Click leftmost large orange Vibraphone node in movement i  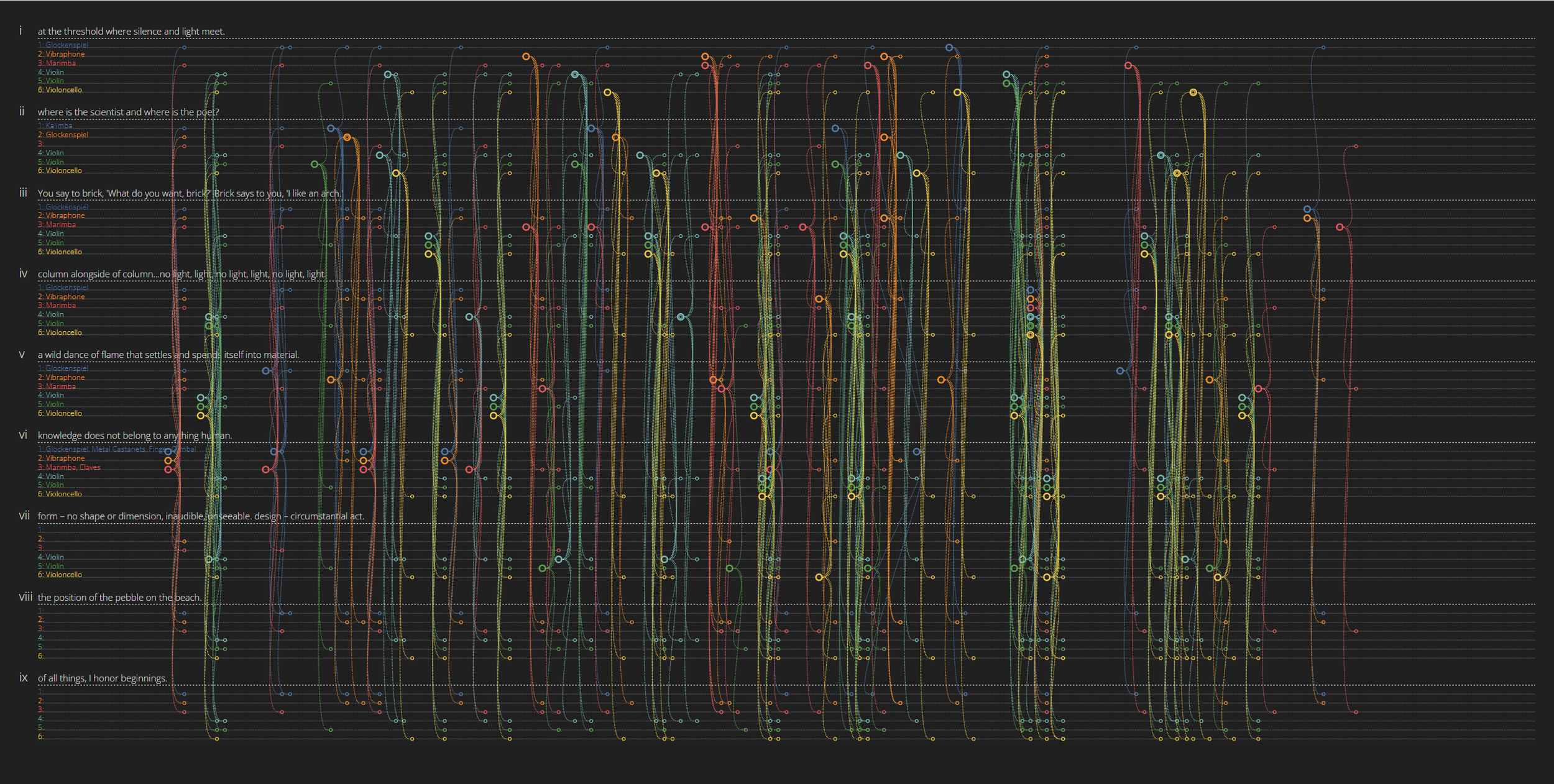coord(526,57)
